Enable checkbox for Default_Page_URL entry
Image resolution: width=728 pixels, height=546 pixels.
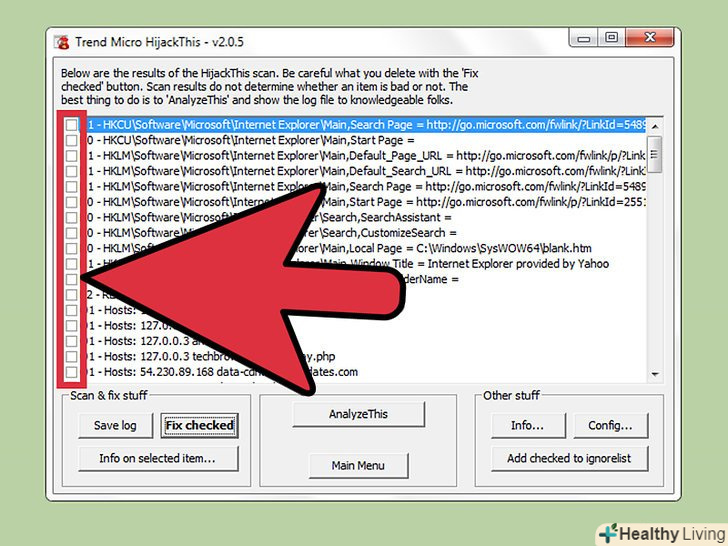coord(71,156)
